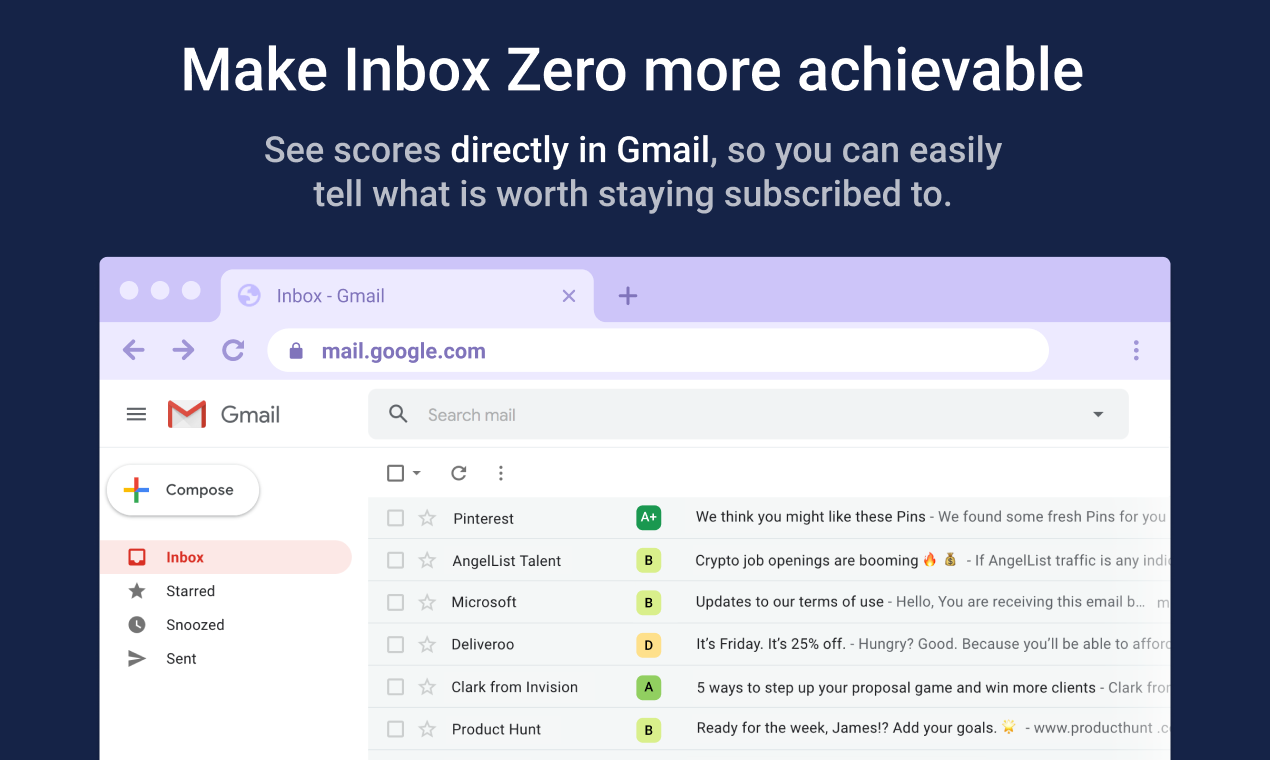Expand the search options dropdown arrow
Image resolution: width=1270 pixels, height=760 pixels.
click(1098, 414)
